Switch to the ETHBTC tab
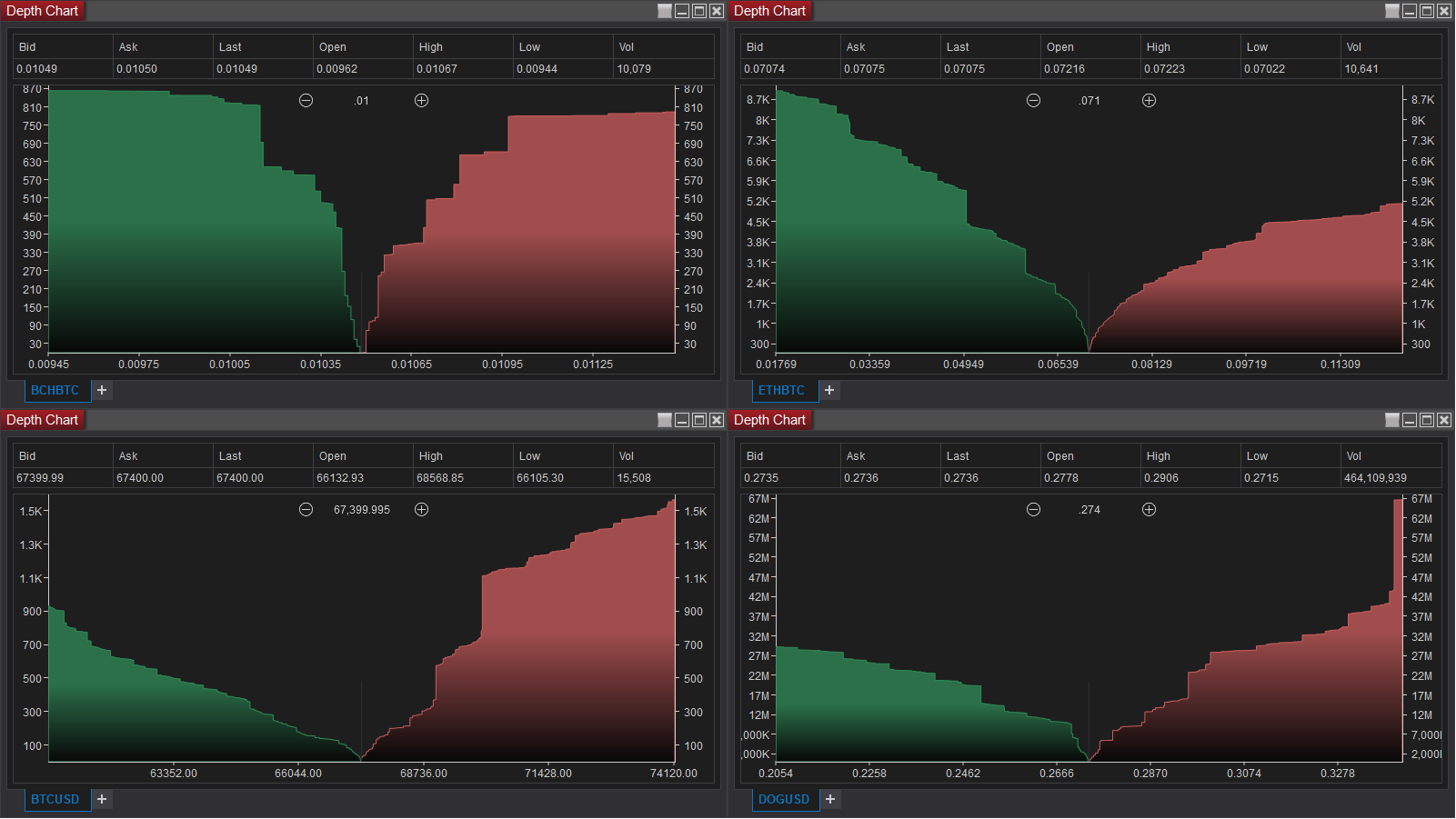The height and width of the screenshot is (819, 1456). click(781, 390)
